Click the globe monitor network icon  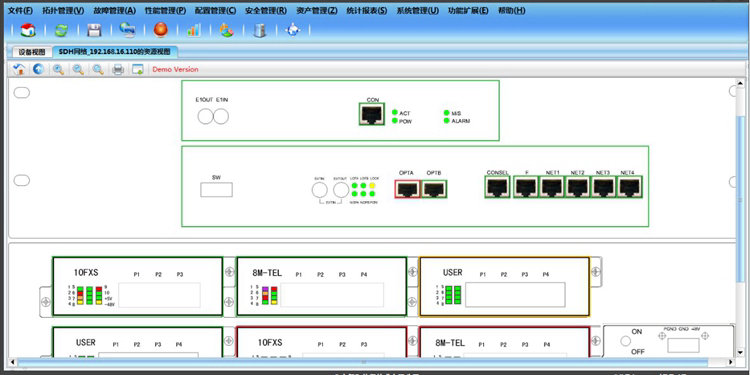127,30
